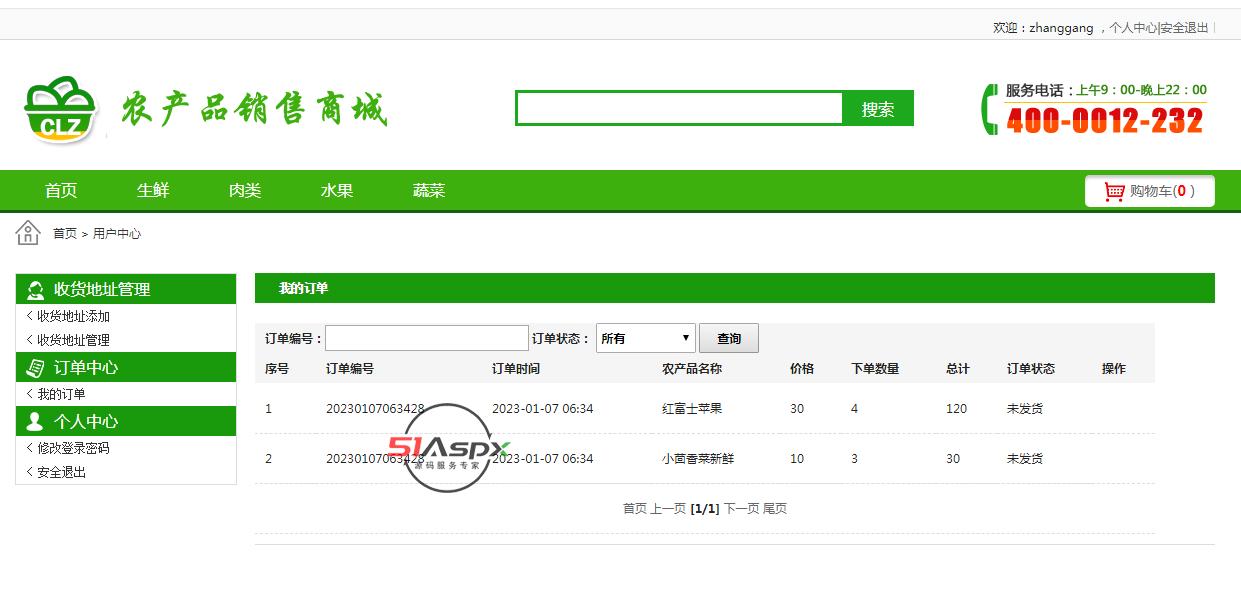Open the 蔬菜 category page
Image resolution: width=1241 pixels, height=600 pixels.
point(429,190)
